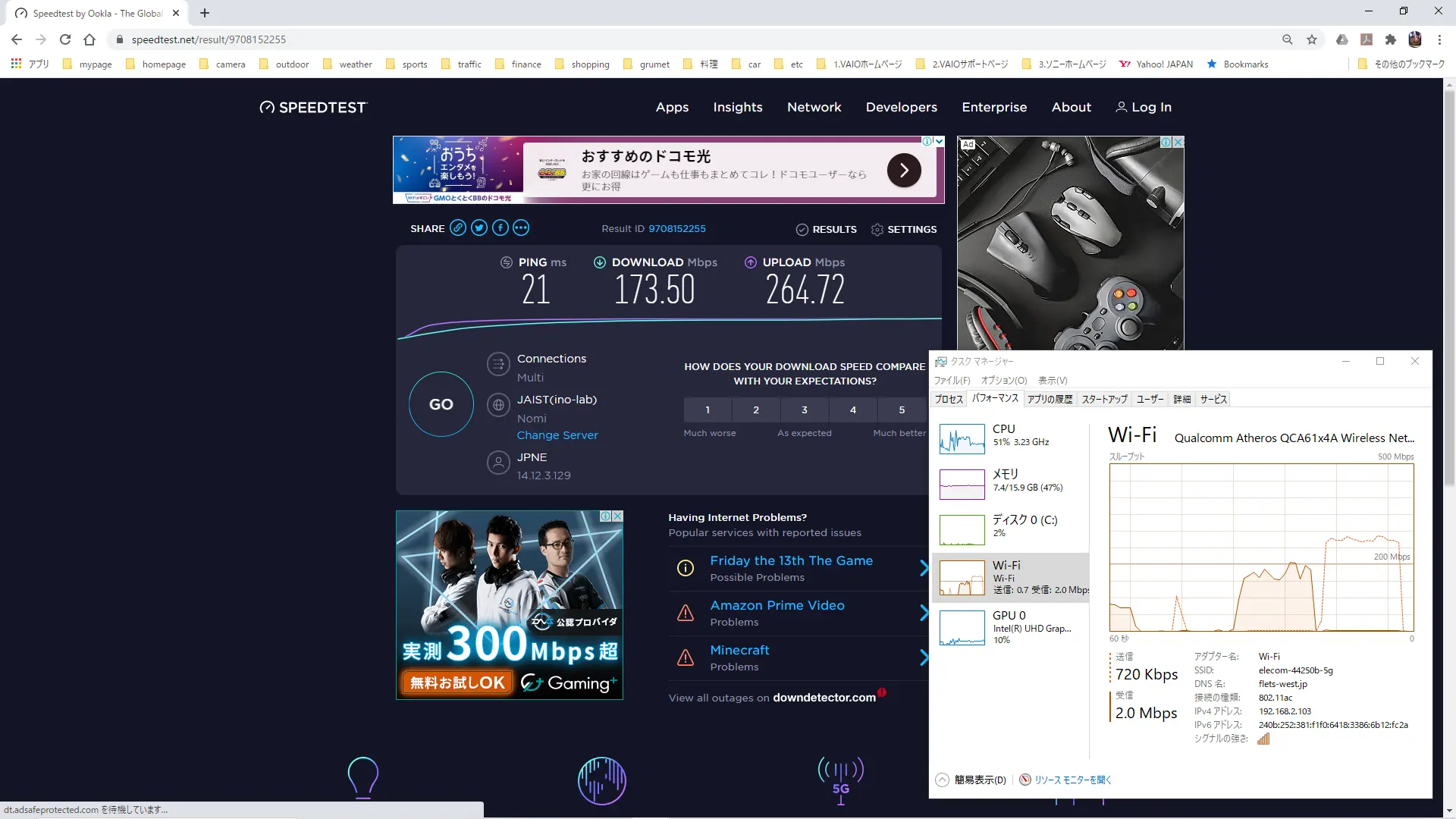
Task: Open more share options ellipsis icon
Action: coord(521,227)
